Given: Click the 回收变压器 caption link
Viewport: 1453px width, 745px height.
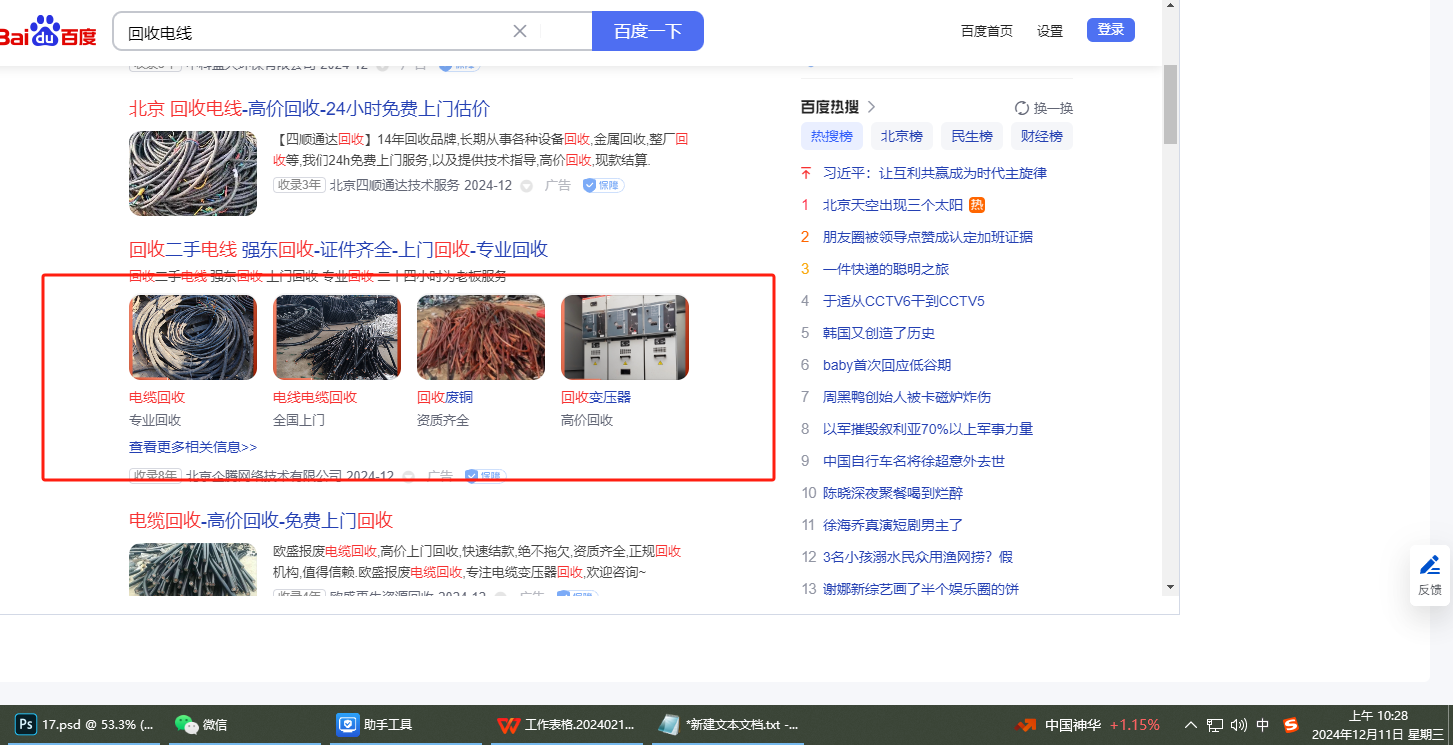Looking at the screenshot, I should [596, 397].
